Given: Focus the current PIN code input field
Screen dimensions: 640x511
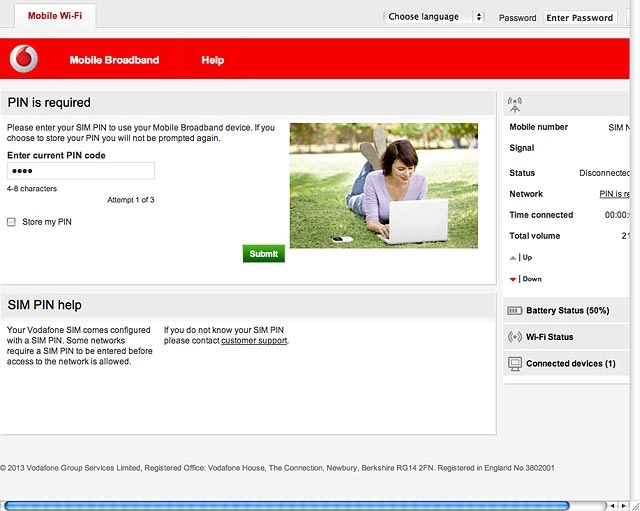Looking at the screenshot, I should pos(81,171).
